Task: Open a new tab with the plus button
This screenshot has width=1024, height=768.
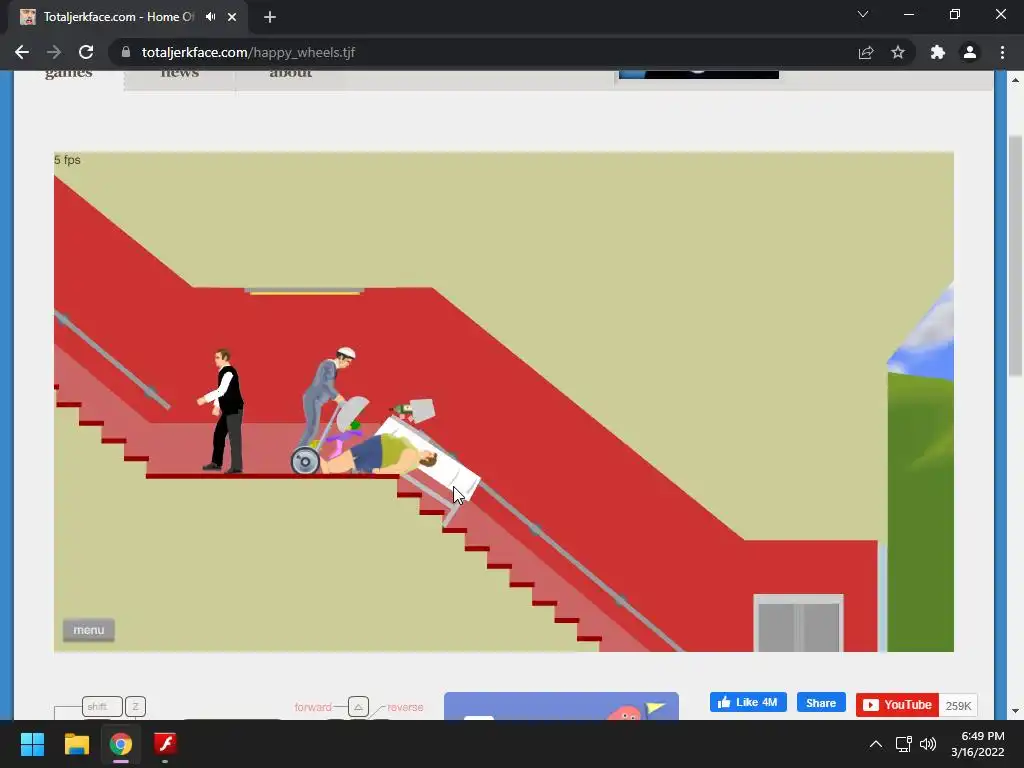Action: click(x=270, y=17)
